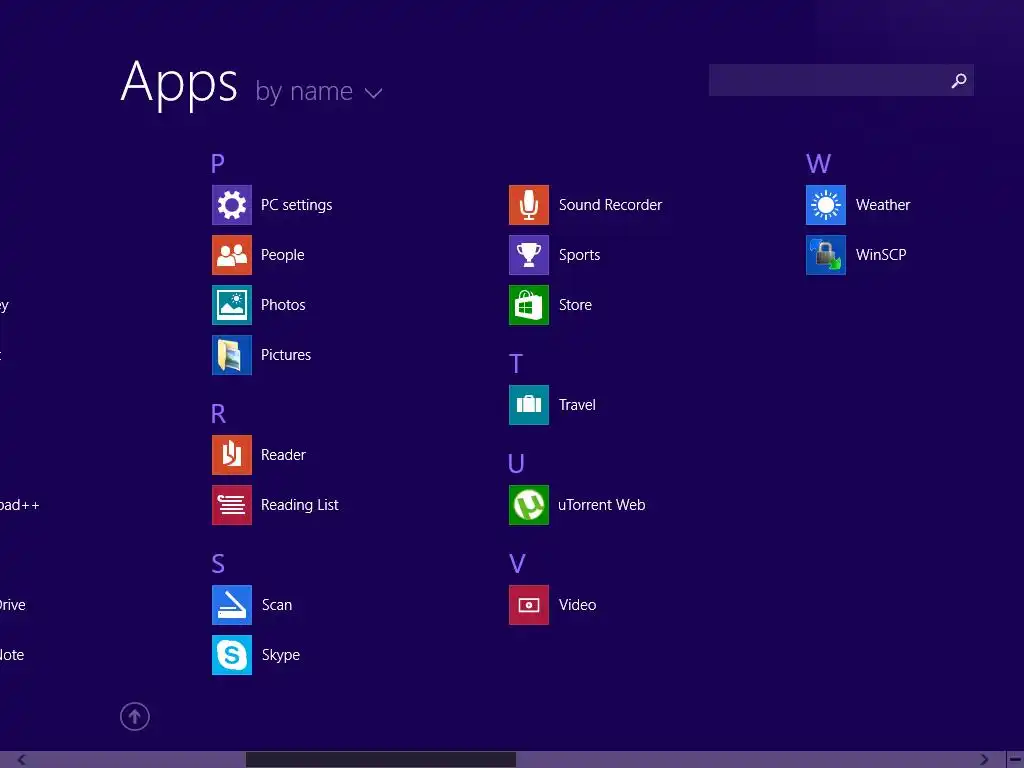Screen dimensions: 1024x768
Task: Click the 'Weather' text label
Action: pyautogui.click(x=883, y=205)
